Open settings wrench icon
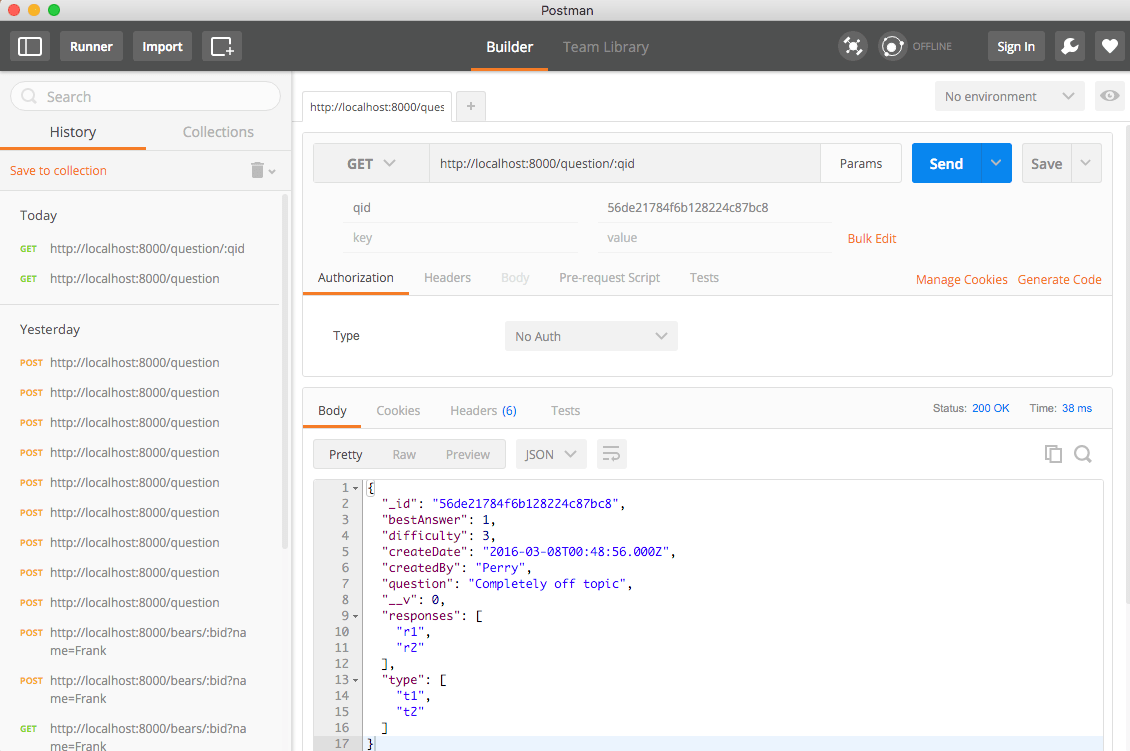 pyautogui.click(x=1069, y=46)
